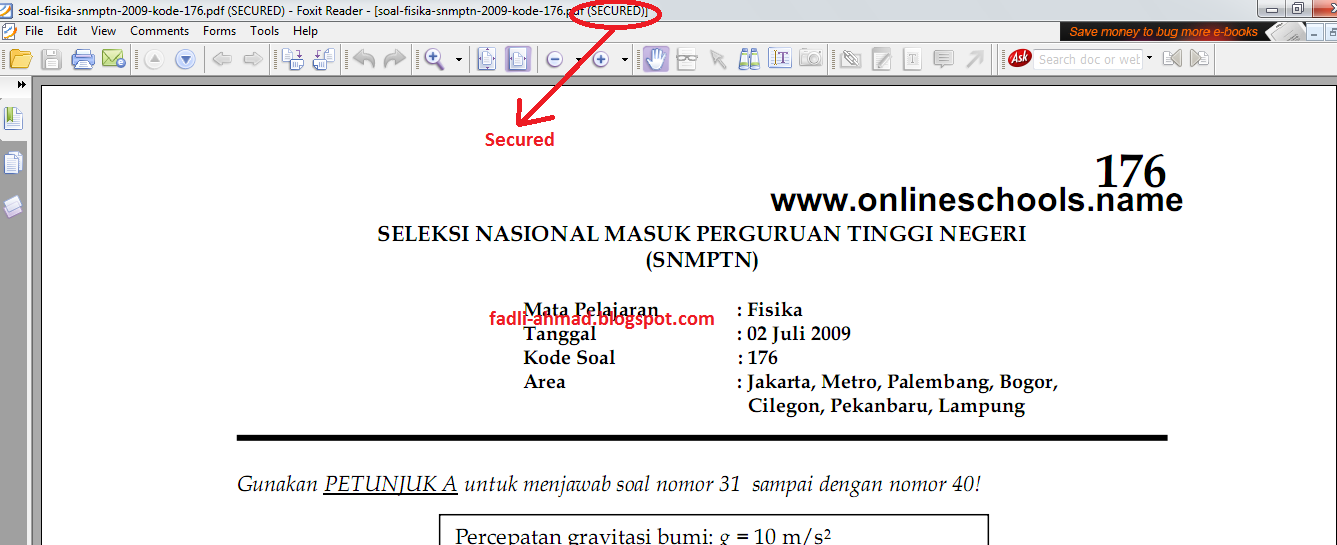Choose the Select arrow tool
The height and width of the screenshot is (545, 1337).
717,59
